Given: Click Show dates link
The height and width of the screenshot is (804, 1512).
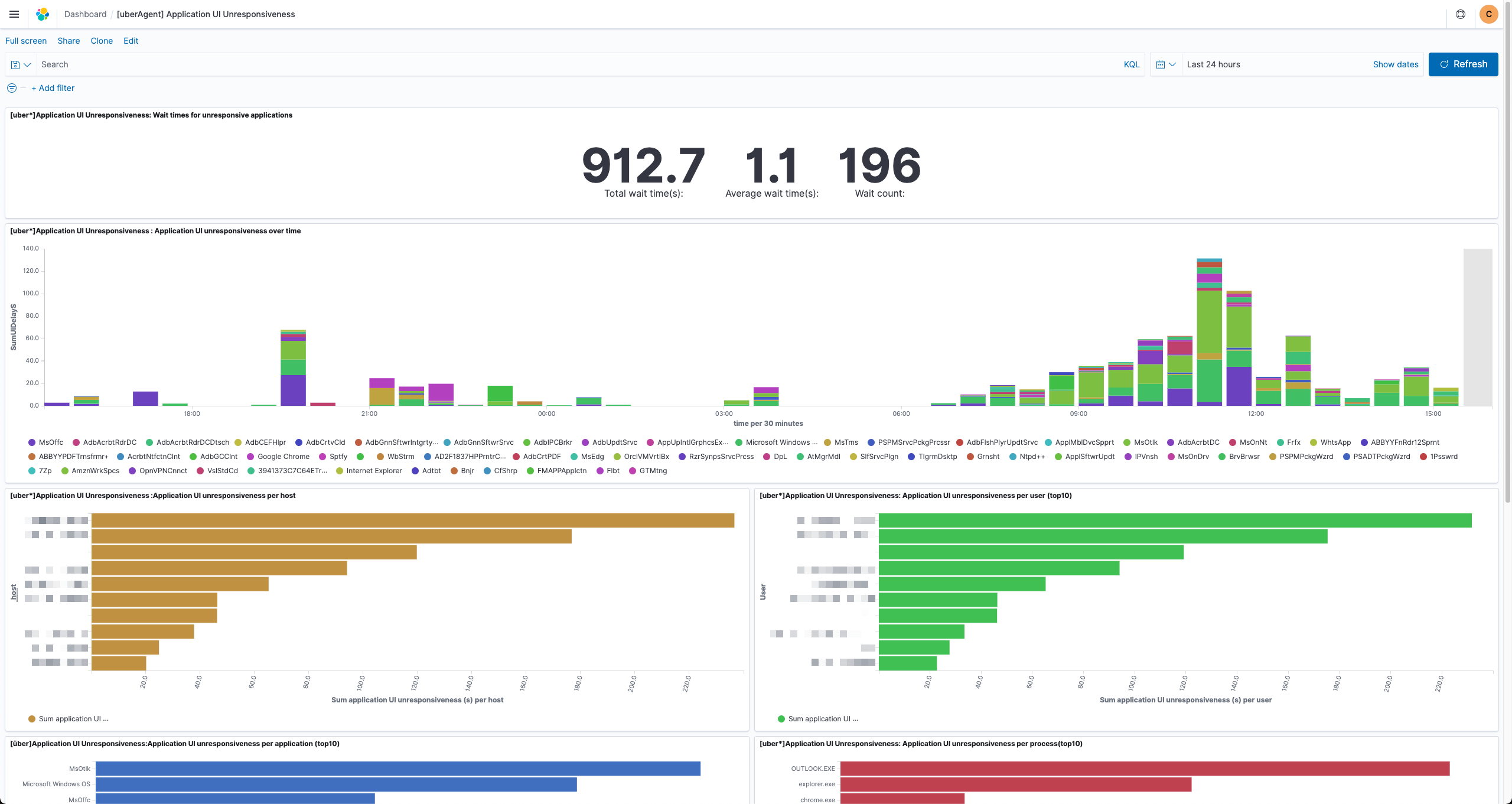Looking at the screenshot, I should click(1395, 64).
